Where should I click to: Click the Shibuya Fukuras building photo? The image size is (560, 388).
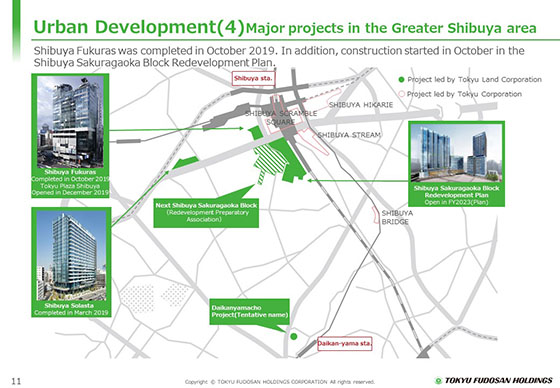point(70,122)
